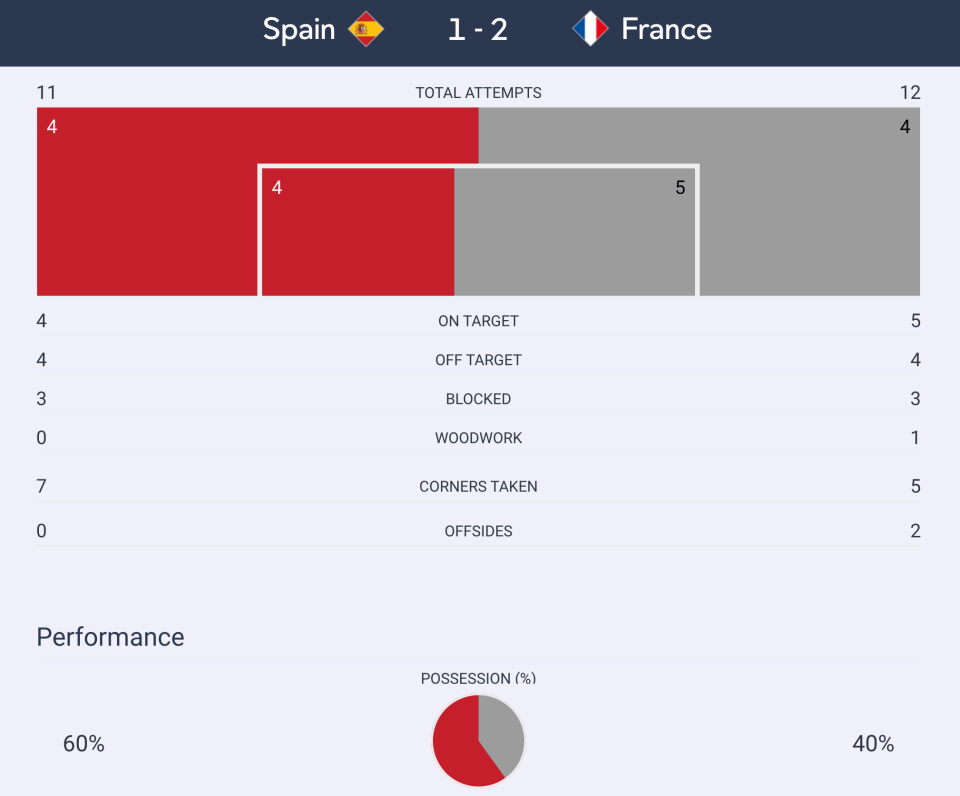Select the Spain team name
960x796 pixels.
tap(299, 29)
